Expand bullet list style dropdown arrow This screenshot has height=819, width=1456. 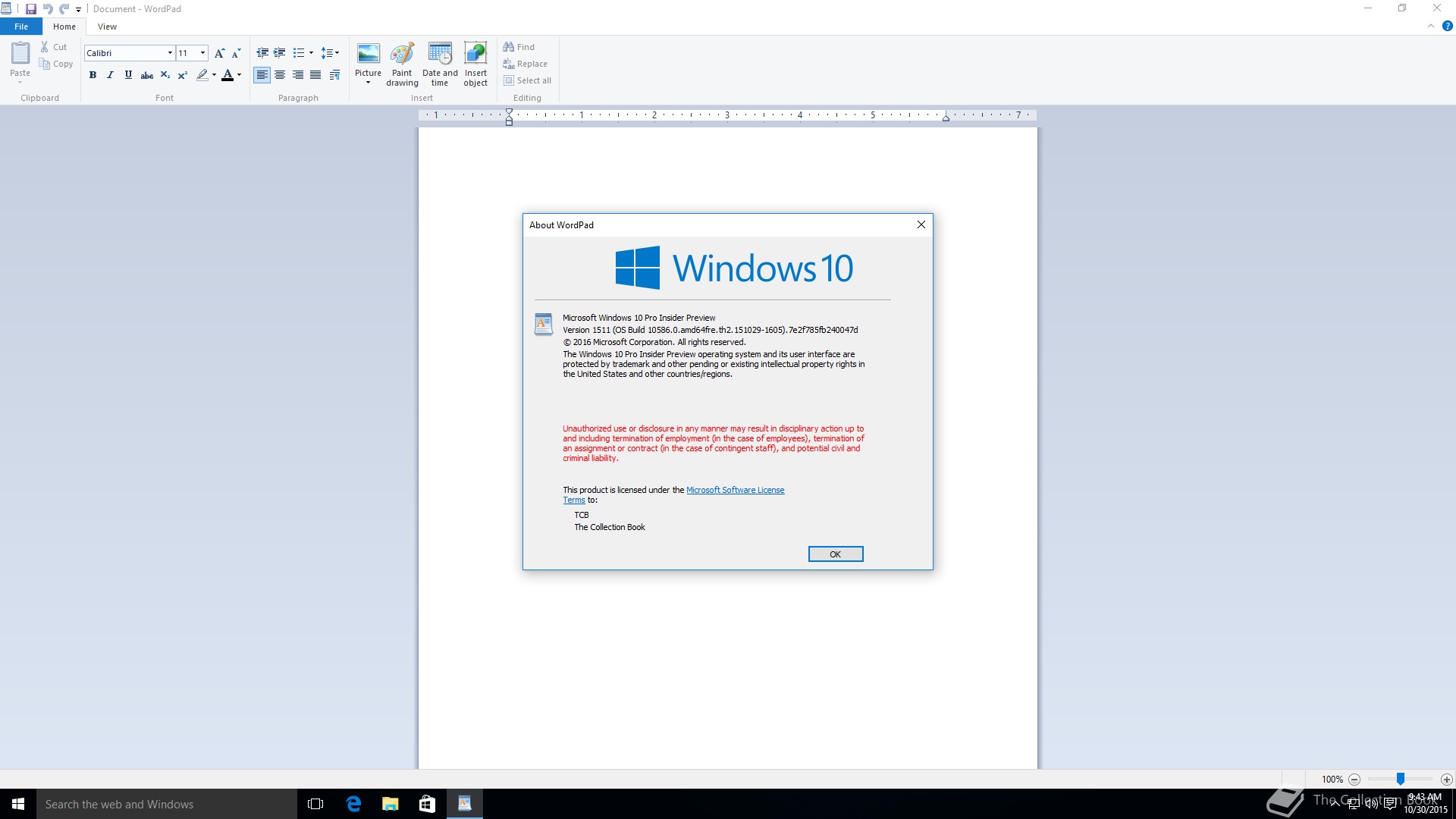coord(311,53)
